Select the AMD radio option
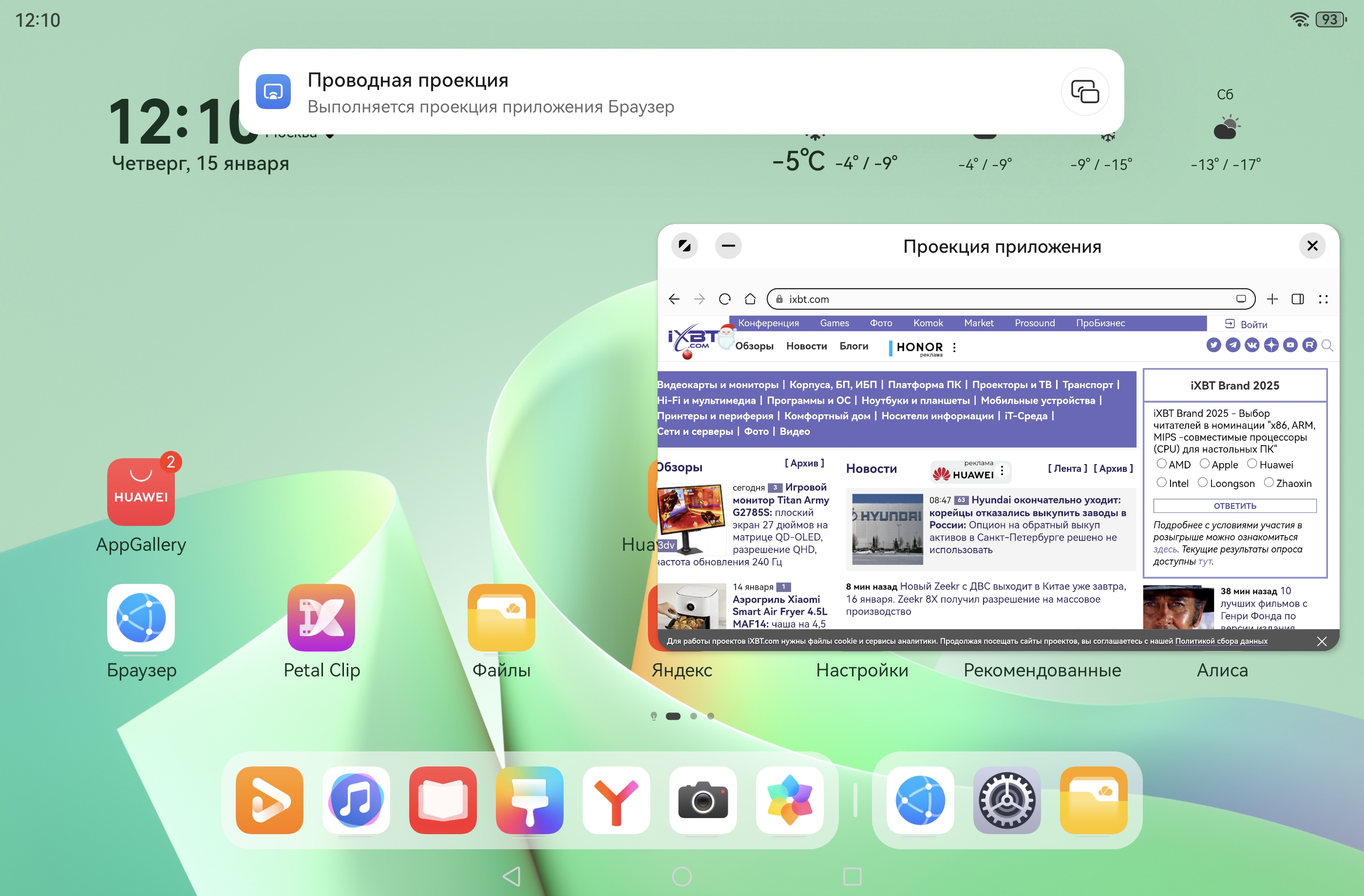Image resolution: width=1364 pixels, height=896 pixels. 1162,464
